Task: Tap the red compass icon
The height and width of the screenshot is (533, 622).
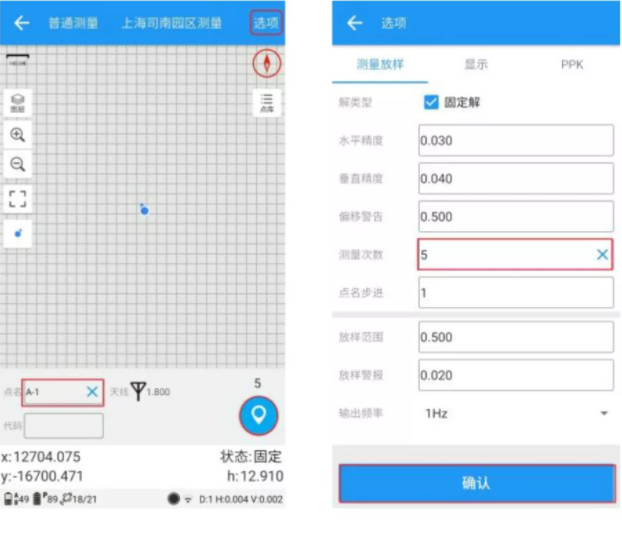Action: click(x=267, y=63)
